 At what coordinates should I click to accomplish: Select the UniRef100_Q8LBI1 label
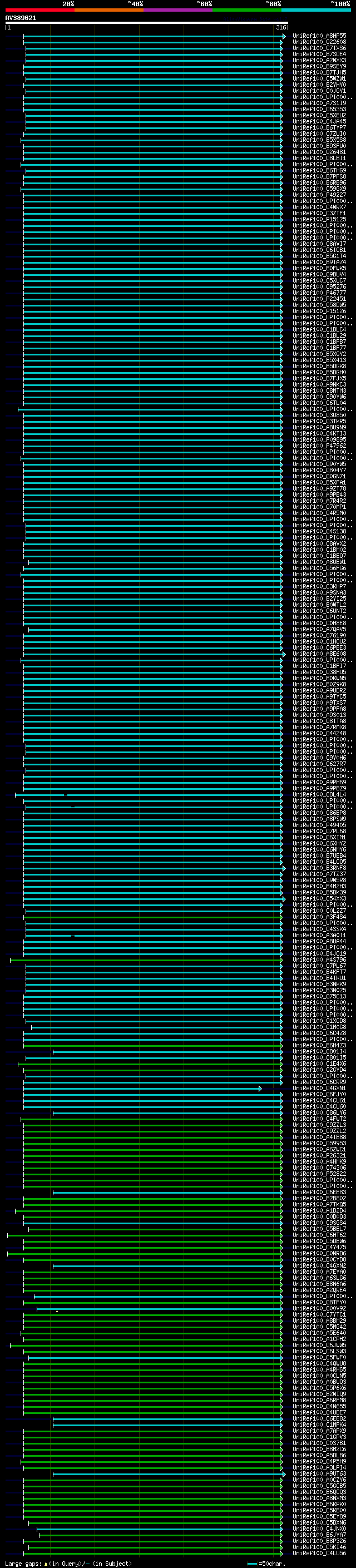[319, 159]
